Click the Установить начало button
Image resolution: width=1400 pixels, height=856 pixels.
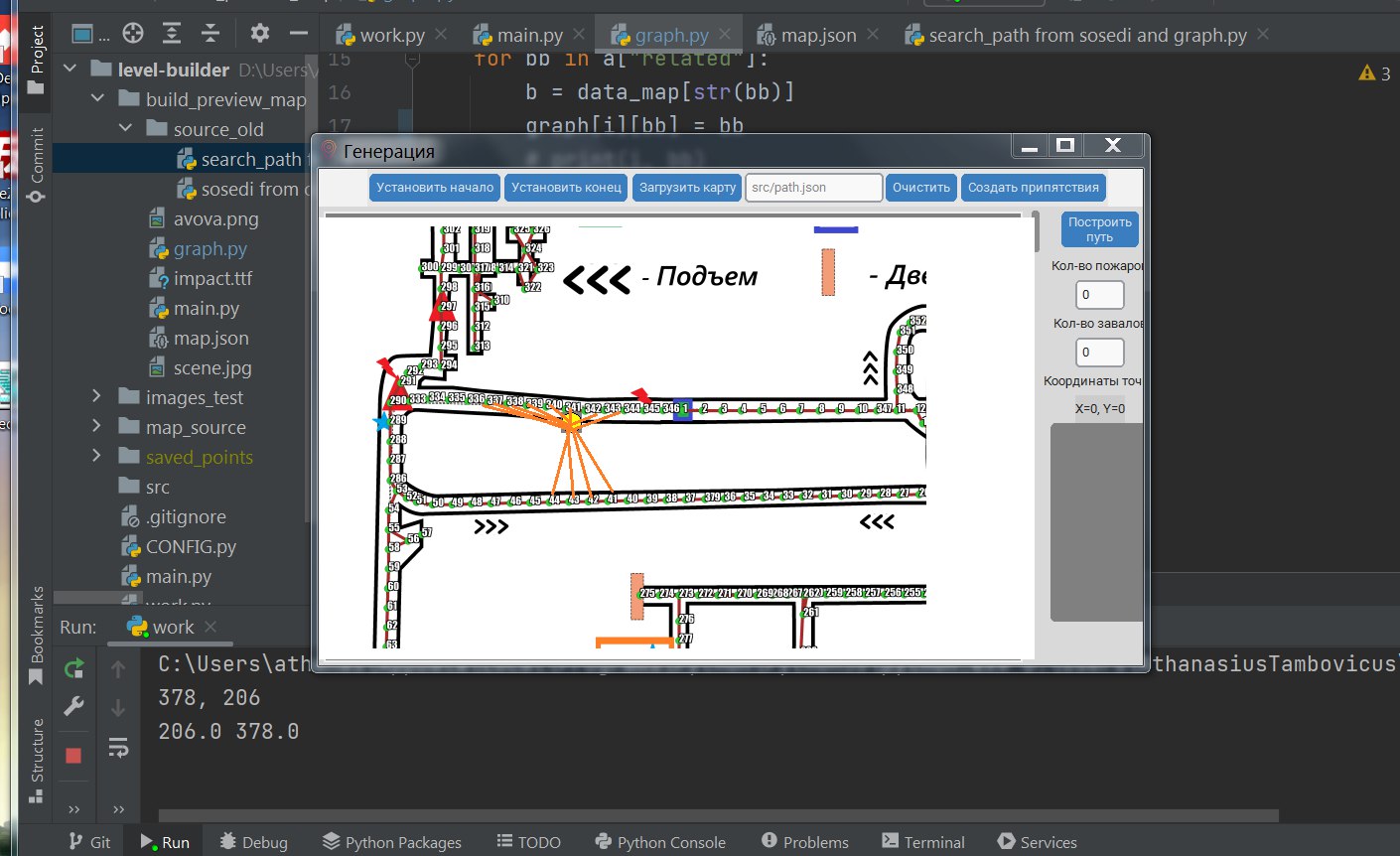[x=435, y=188]
